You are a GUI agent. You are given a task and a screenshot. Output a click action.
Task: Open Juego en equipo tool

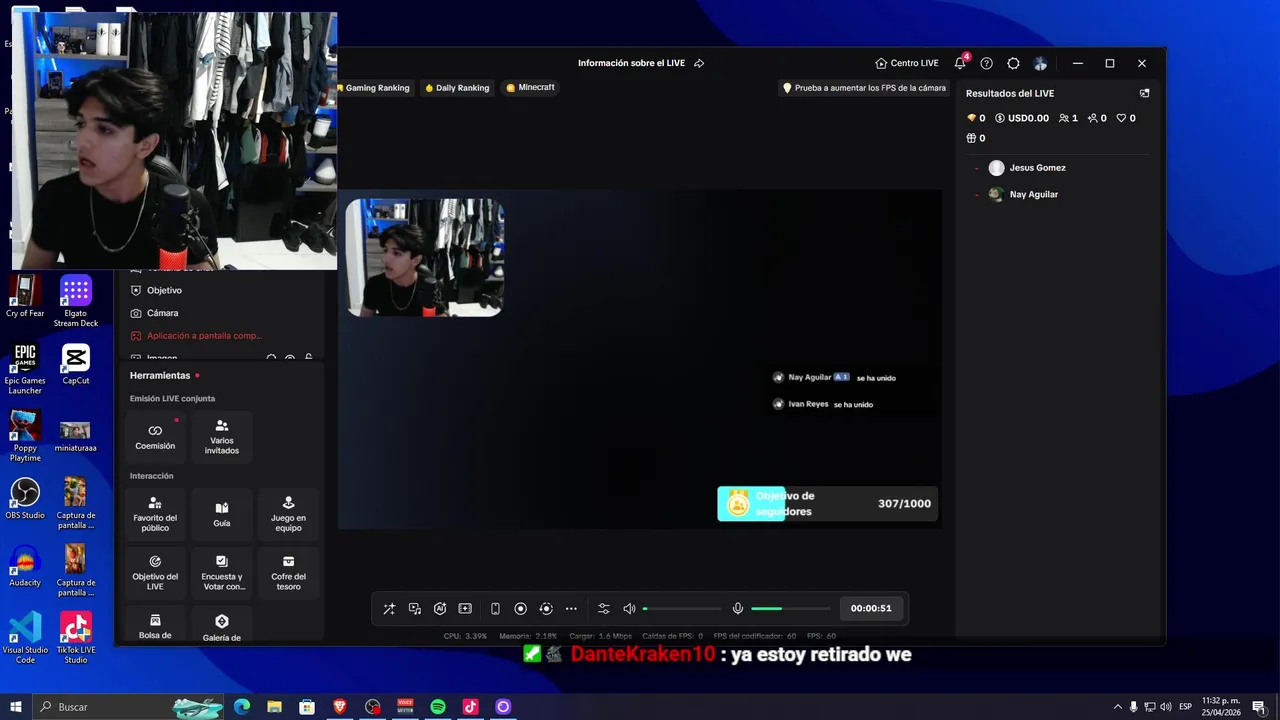[288, 514]
